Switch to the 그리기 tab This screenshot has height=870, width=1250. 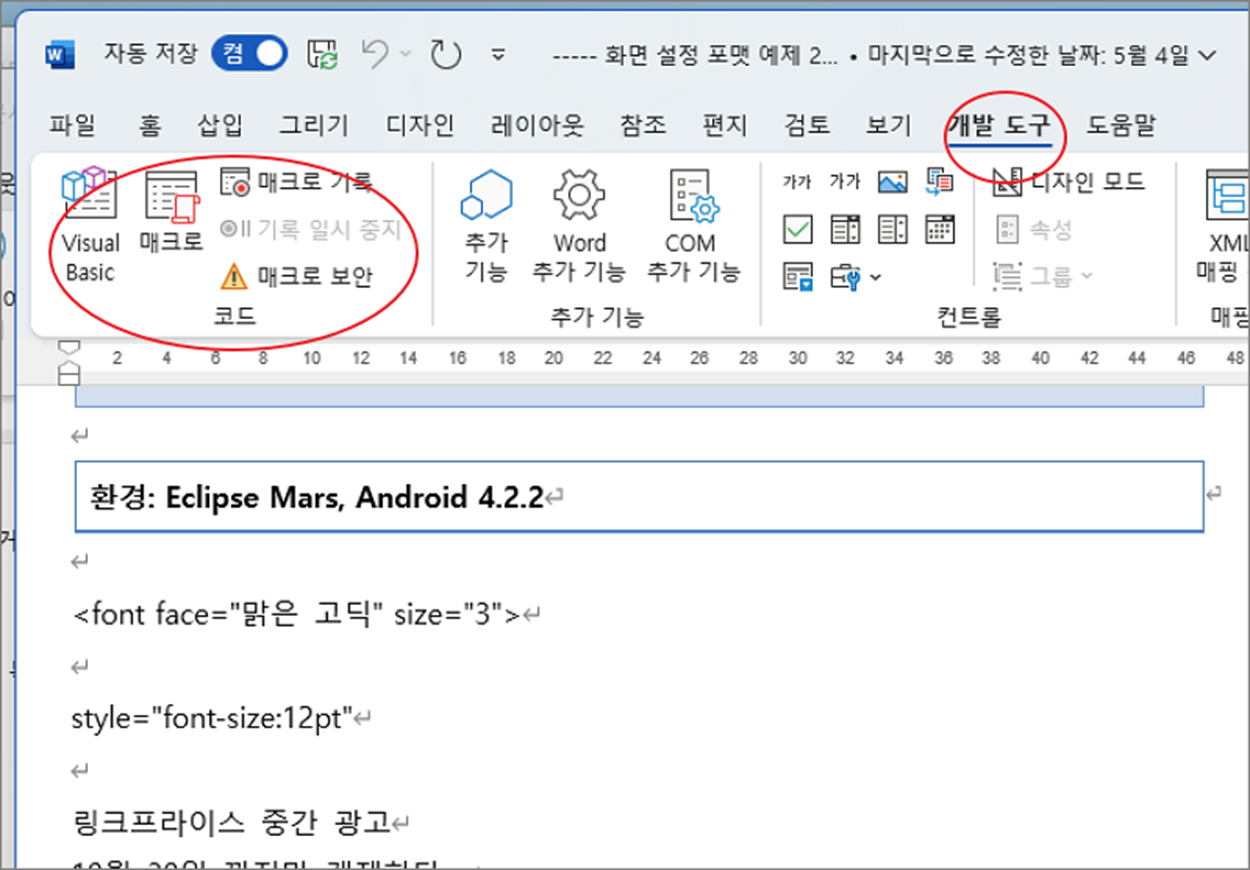click(314, 126)
